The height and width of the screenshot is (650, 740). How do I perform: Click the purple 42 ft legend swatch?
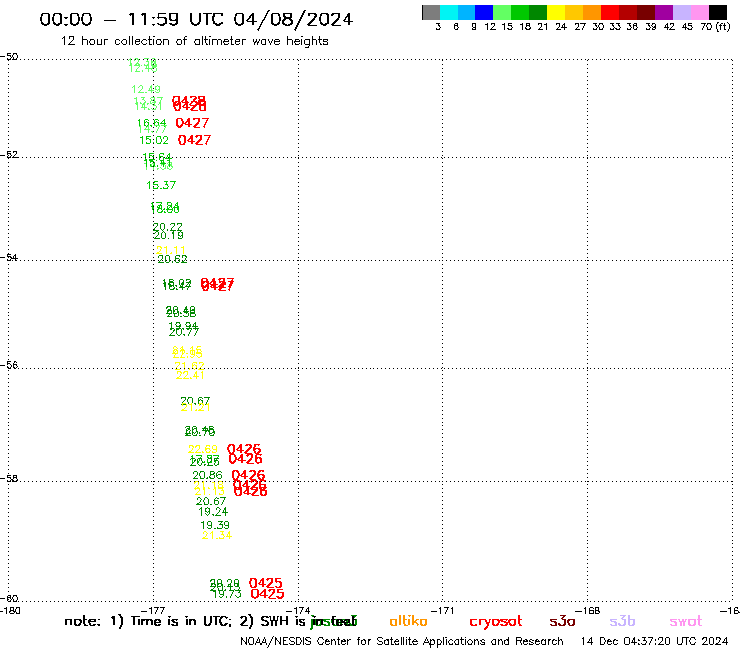pyautogui.click(x=664, y=12)
